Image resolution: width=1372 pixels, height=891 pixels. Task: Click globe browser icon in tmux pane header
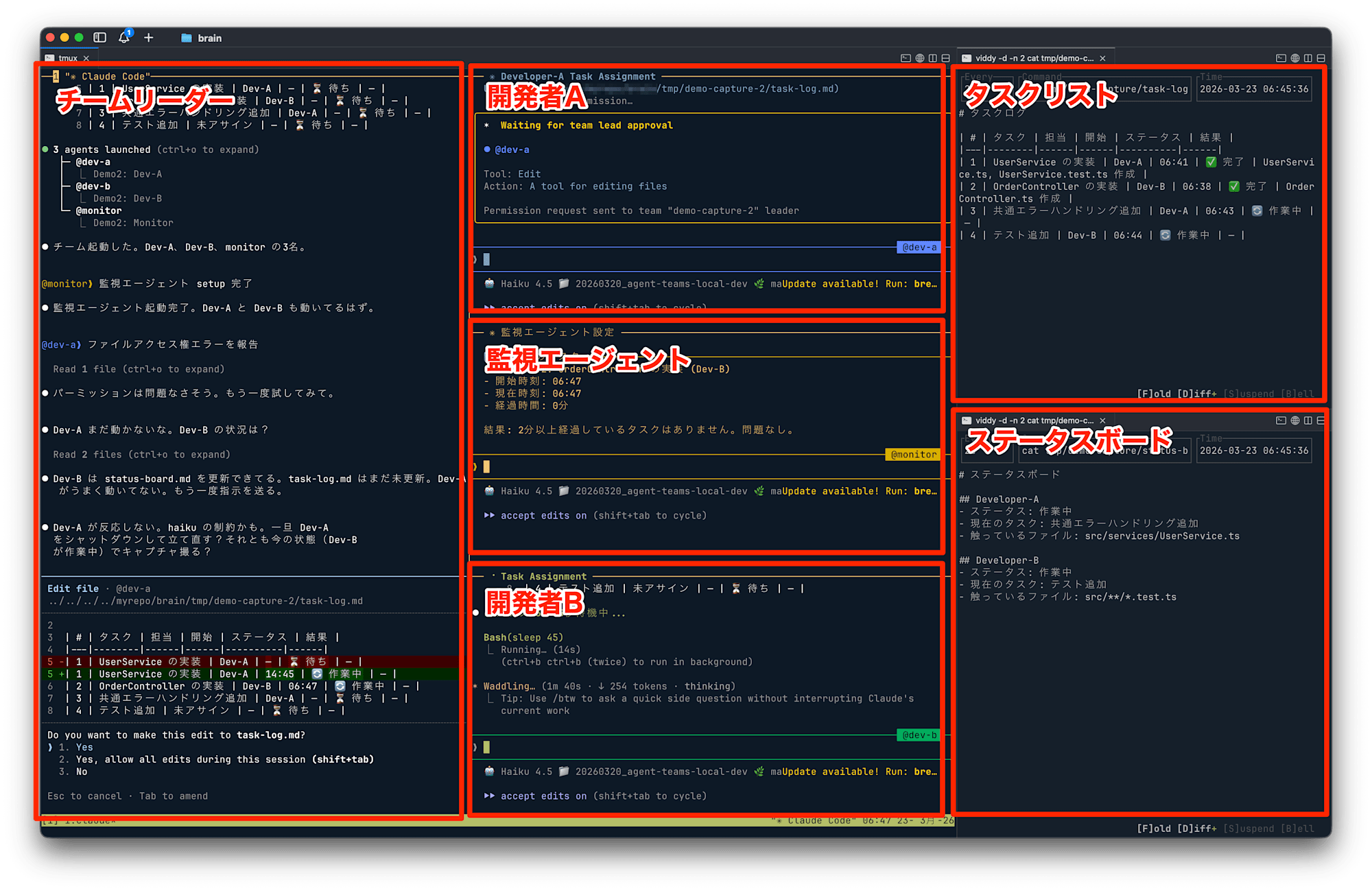(x=920, y=58)
